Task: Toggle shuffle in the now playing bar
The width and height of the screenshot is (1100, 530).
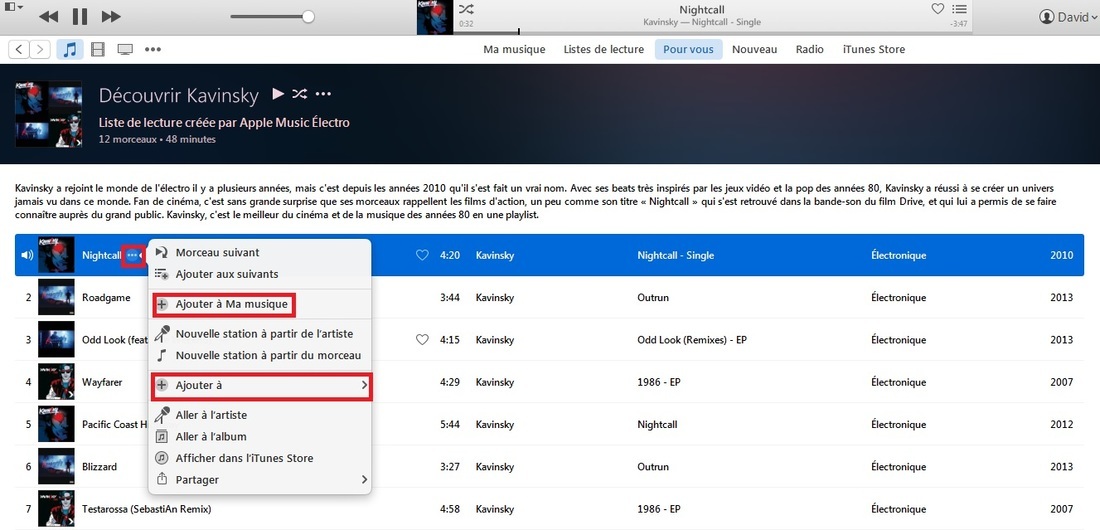Action: (x=466, y=9)
